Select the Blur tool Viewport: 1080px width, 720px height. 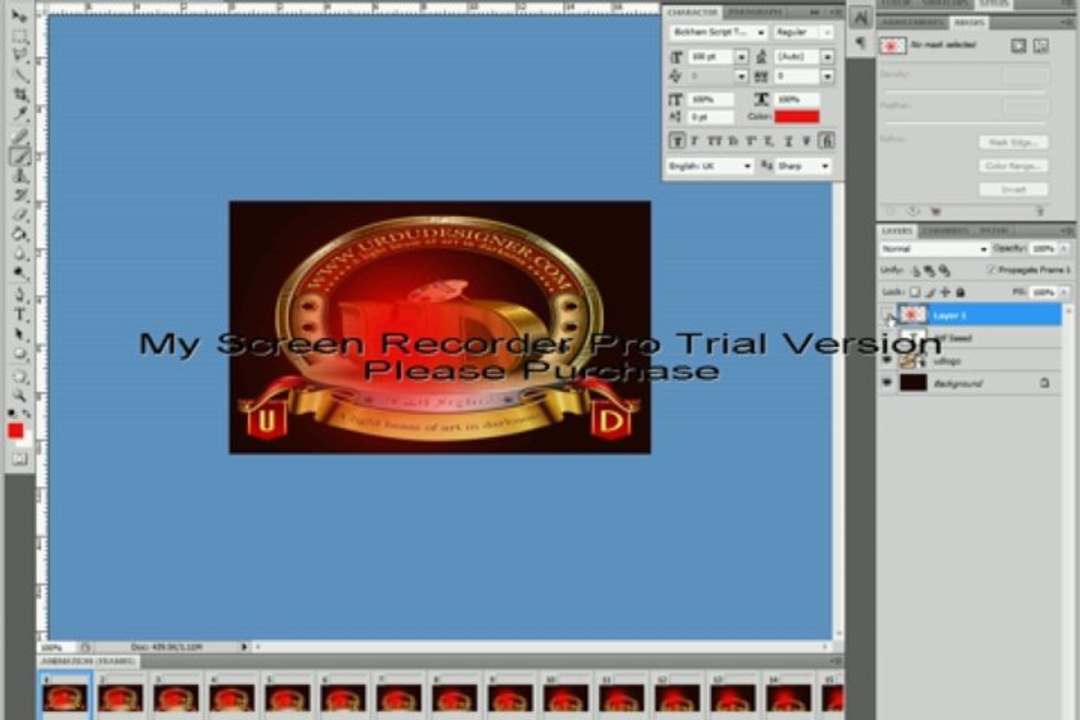pos(19,254)
